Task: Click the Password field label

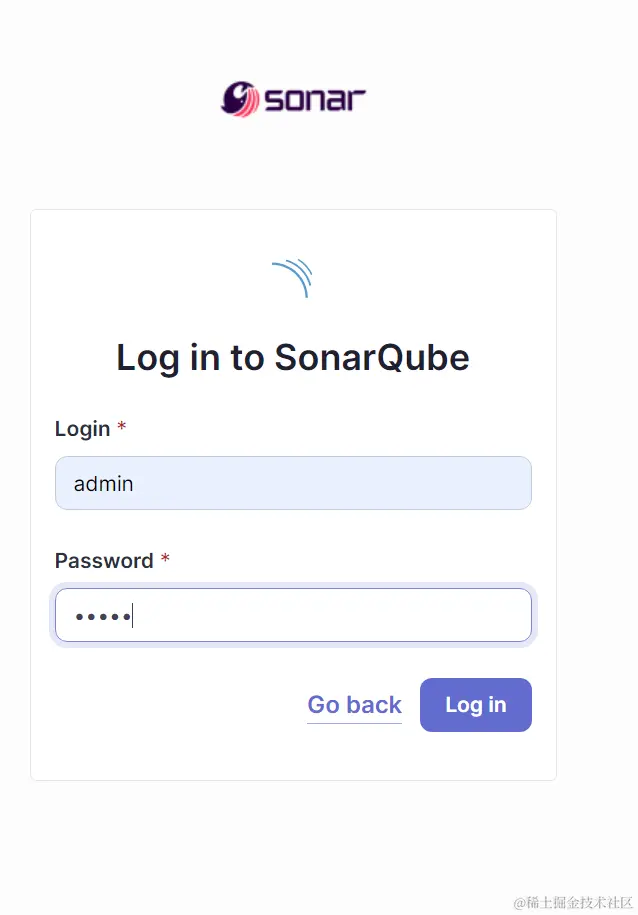Action: 104,561
